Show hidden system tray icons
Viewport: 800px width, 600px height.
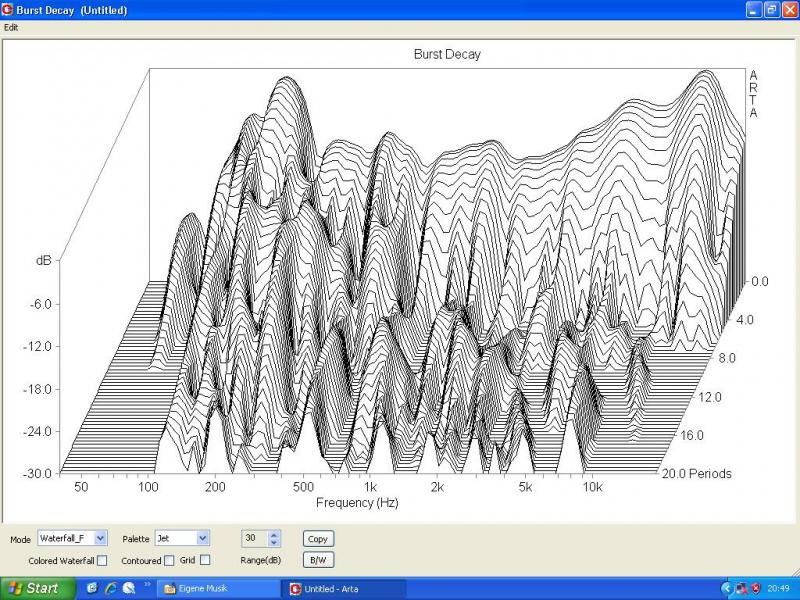(725, 588)
